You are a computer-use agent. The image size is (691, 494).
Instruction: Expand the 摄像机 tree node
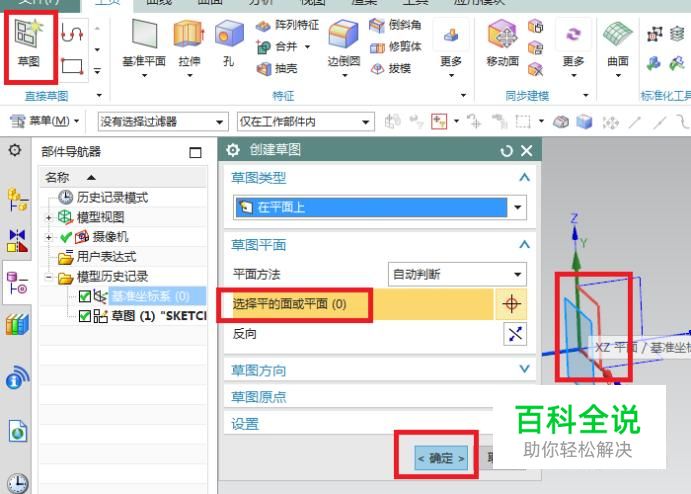pos(49,237)
